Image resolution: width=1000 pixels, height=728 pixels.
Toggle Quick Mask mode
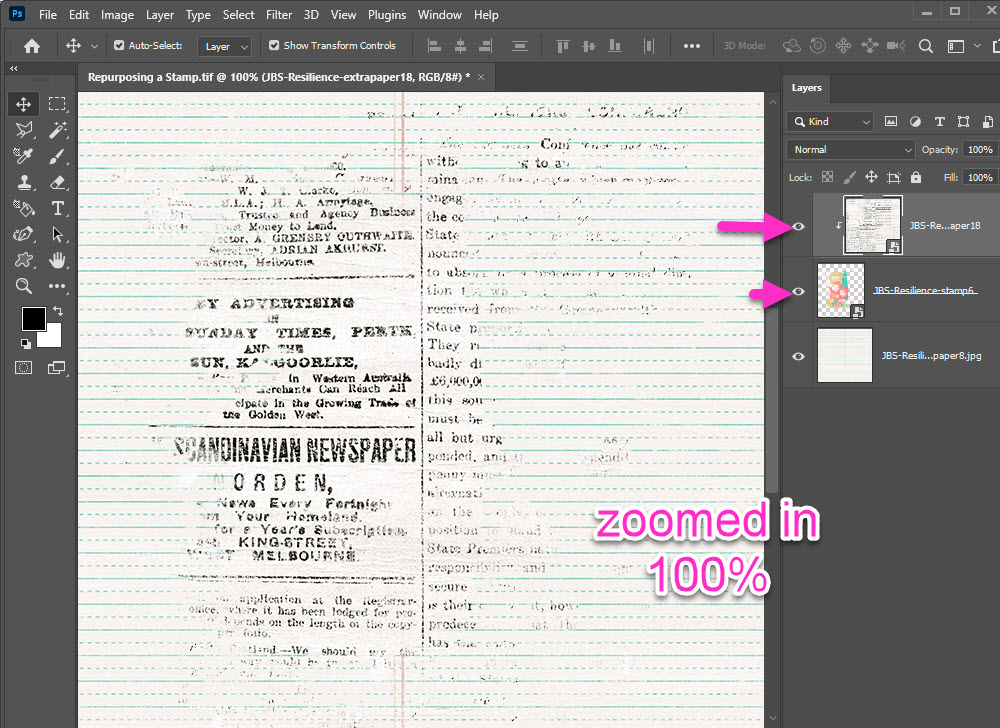(x=24, y=368)
